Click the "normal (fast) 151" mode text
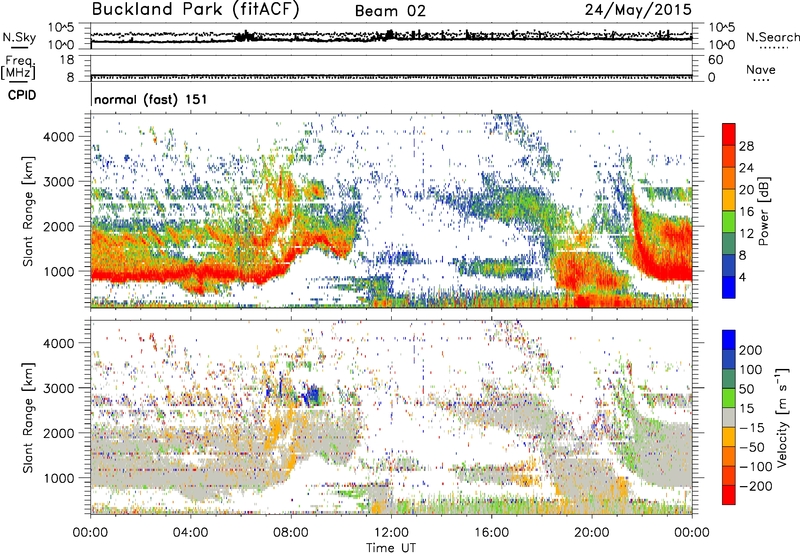800x554 pixels. pos(151,99)
